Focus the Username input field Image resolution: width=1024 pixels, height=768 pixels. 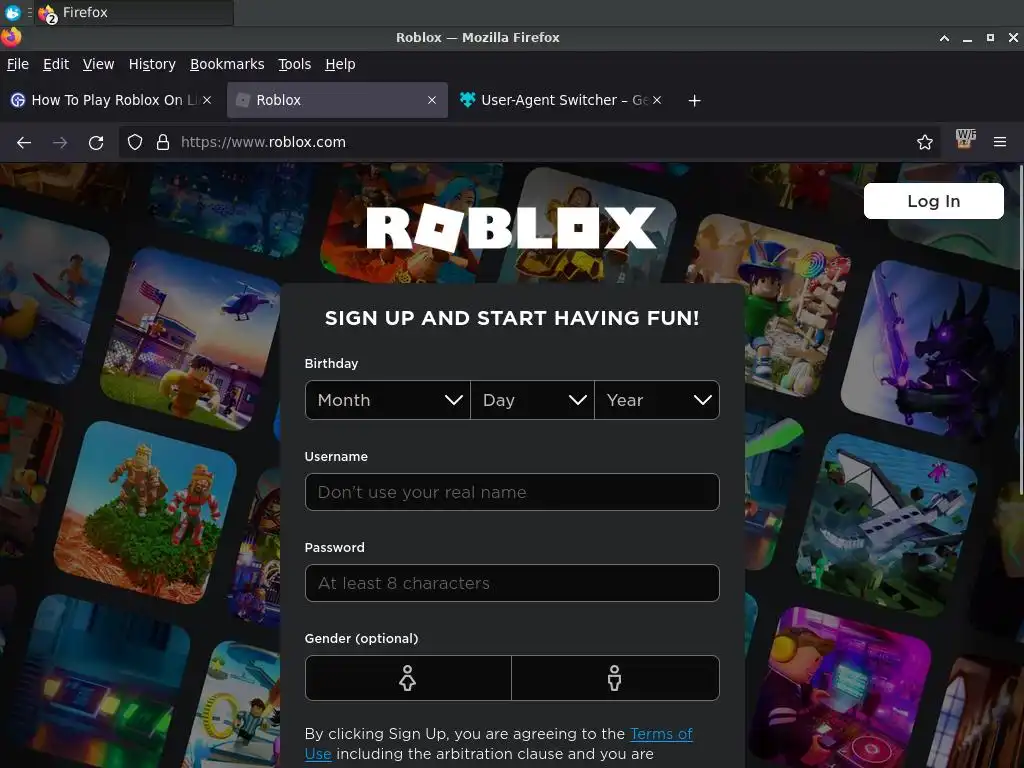pos(512,492)
